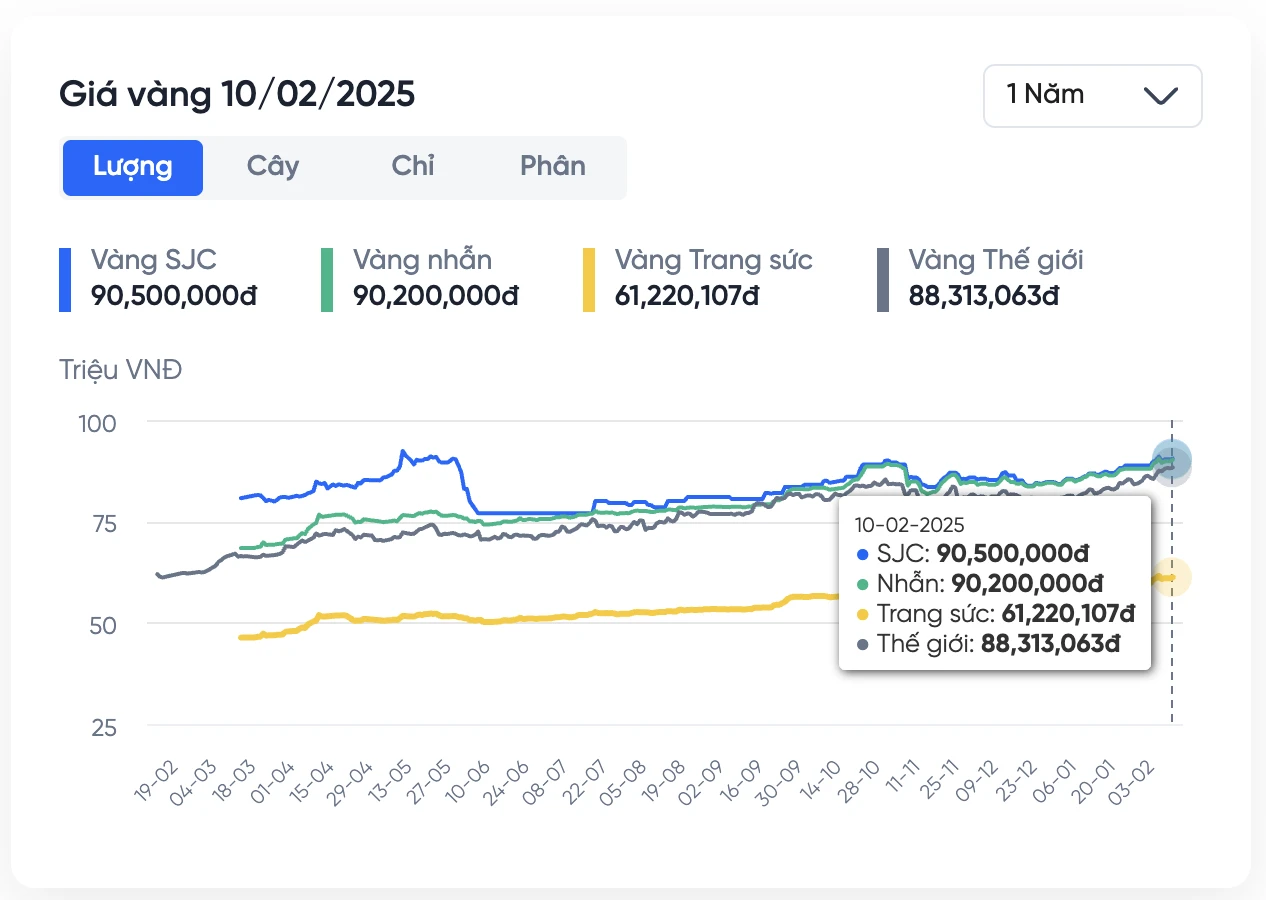Select the Phân unit tab

(x=553, y=167)
